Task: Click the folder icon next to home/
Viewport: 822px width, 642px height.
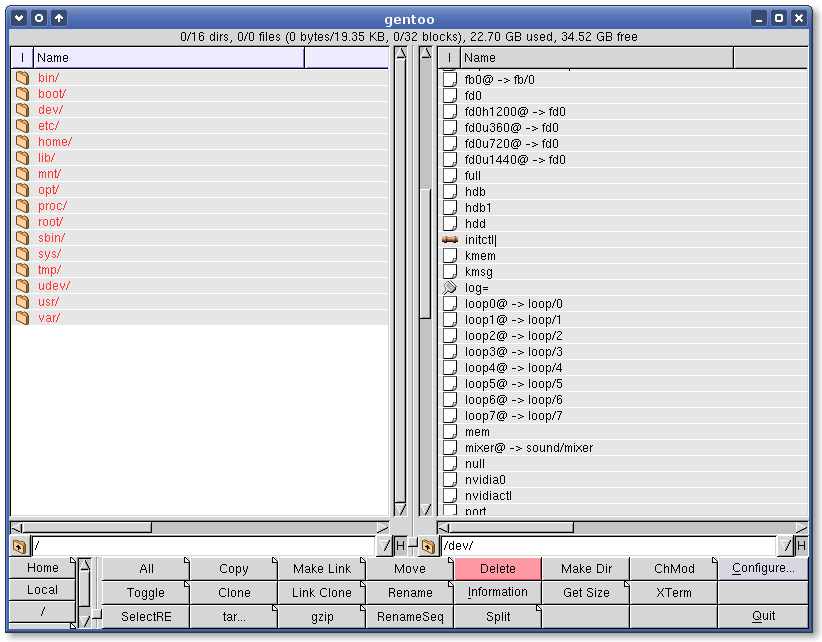Action: pos(22,142)
